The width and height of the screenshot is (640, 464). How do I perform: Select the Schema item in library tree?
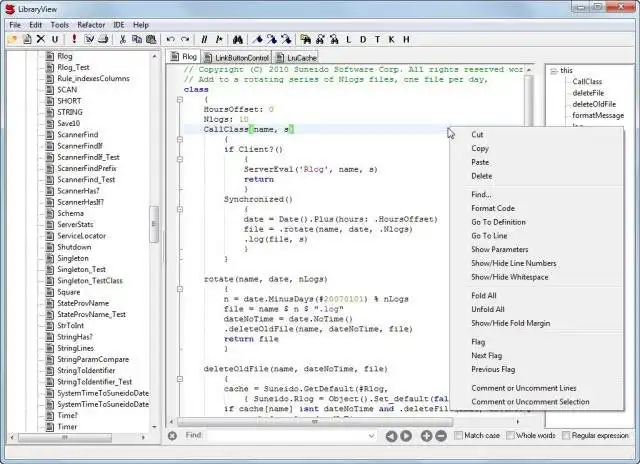pyautogui.click(x=70, y=213)
